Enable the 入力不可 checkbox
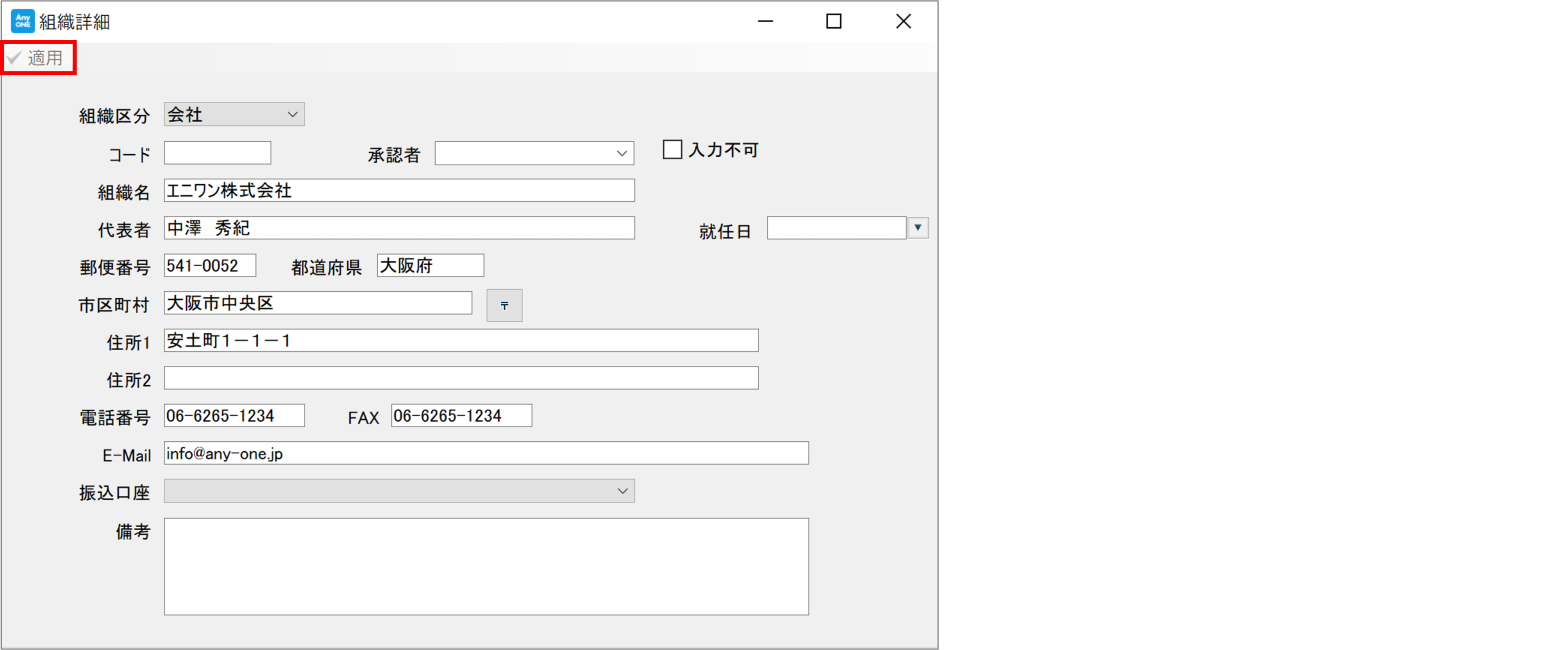Viewport: 1561px width, 650px height. pos(673,150)
